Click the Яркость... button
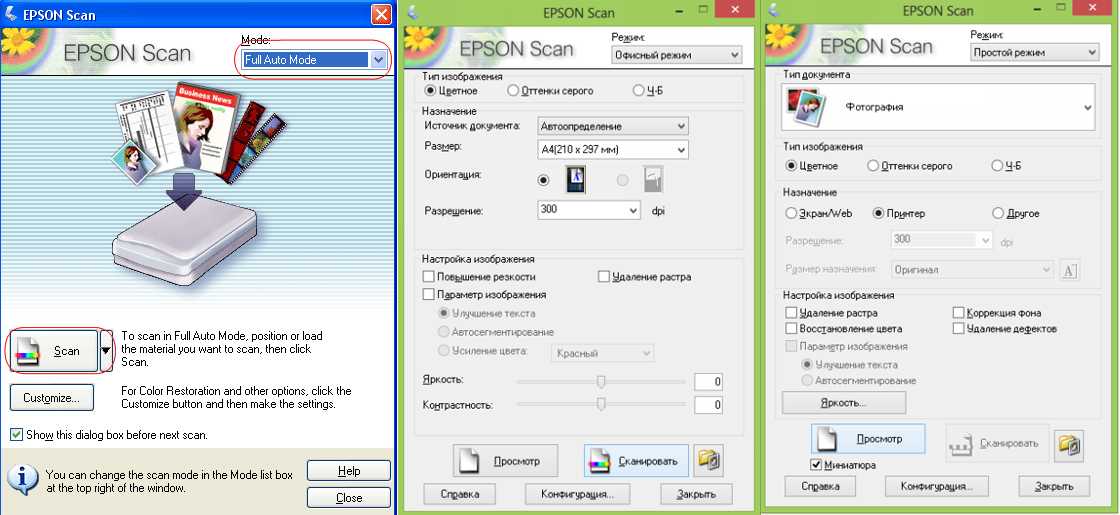Image resolution: width=1120 pixels, height=515 pixels. [844, 402]
